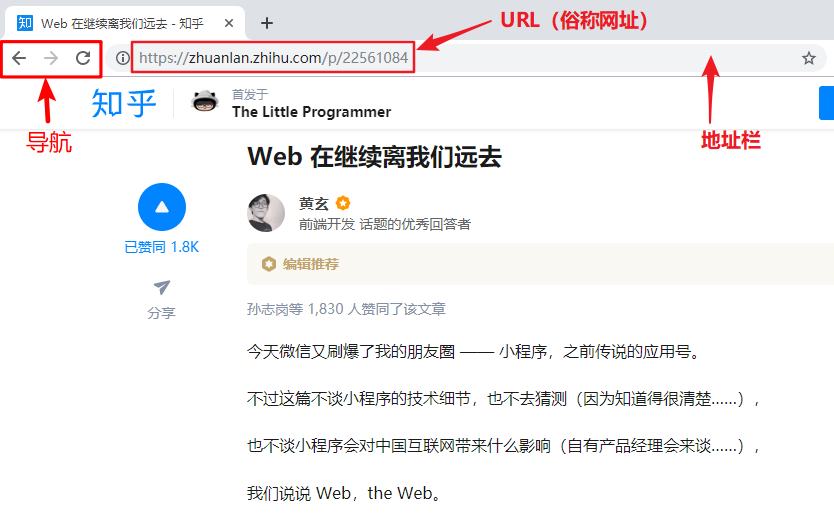This screenshot has width=834, height=523.
Task: Open 'The Little Programmer' column link
Action: (x=312, y=112)
